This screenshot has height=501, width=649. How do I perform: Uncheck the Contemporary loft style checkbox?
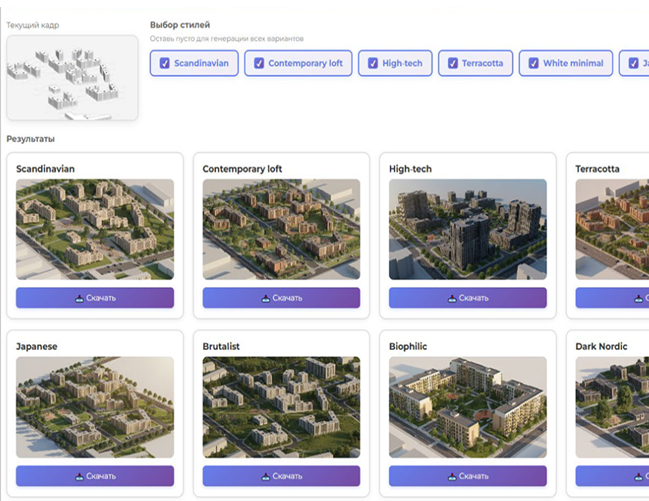pos(259,63)
